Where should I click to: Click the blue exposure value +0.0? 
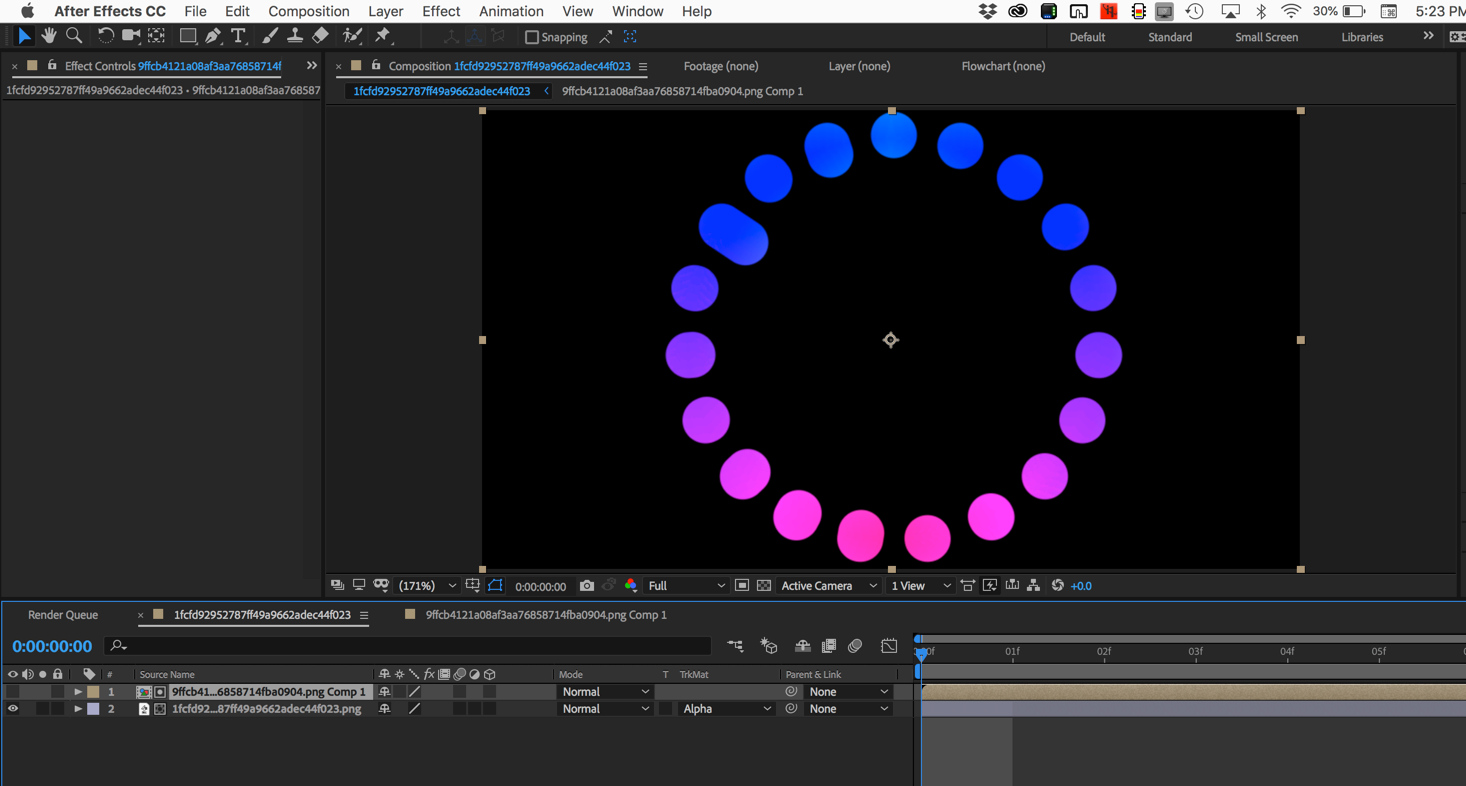coord(1081,586)
